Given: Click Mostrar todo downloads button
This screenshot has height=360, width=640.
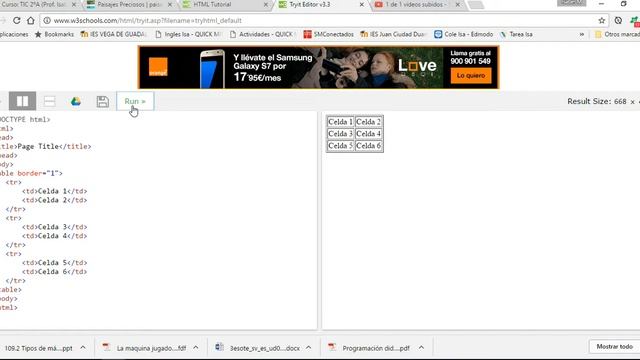Looking at the screenshot, I should [615, 347].
